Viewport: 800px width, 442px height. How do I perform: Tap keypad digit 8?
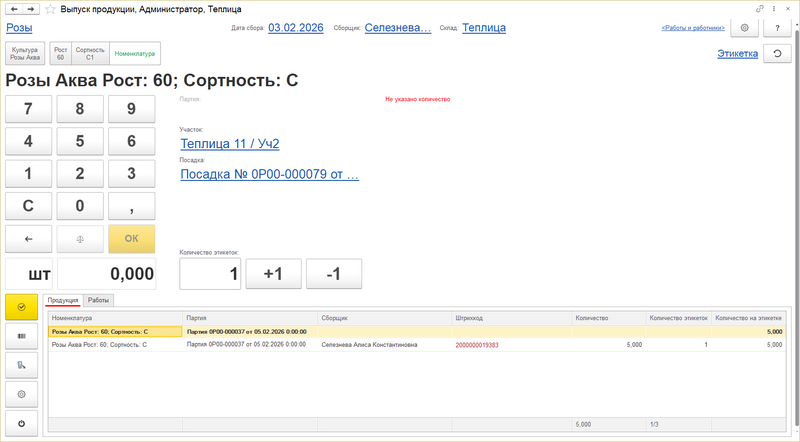[80, 109]
